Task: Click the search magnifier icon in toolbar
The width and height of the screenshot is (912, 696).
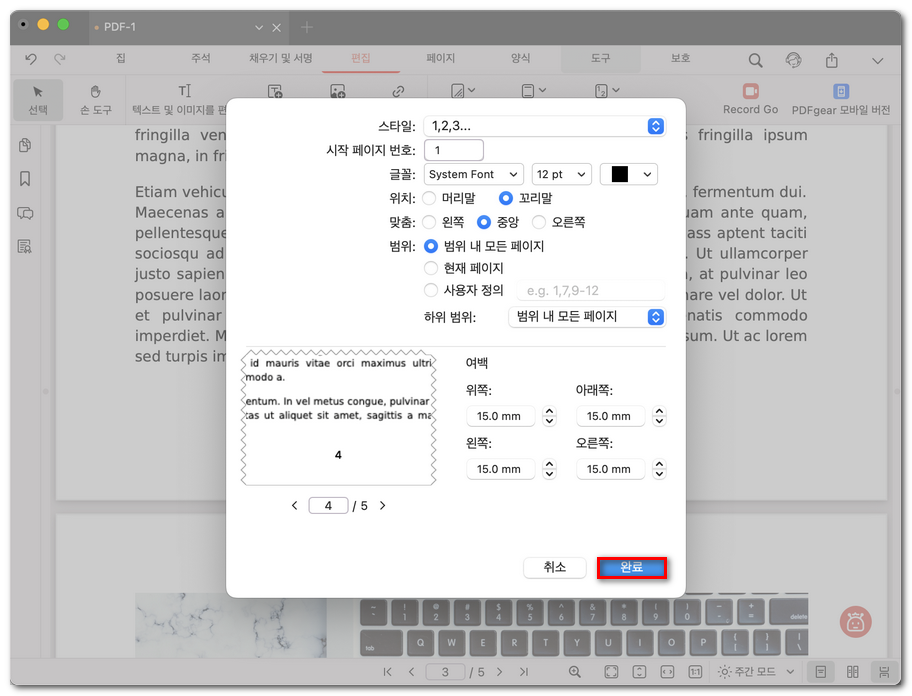Action: coord(756,60)
